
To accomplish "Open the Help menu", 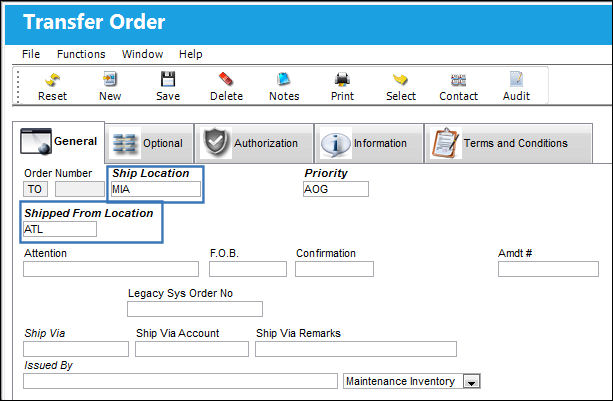I will (190, 54).
